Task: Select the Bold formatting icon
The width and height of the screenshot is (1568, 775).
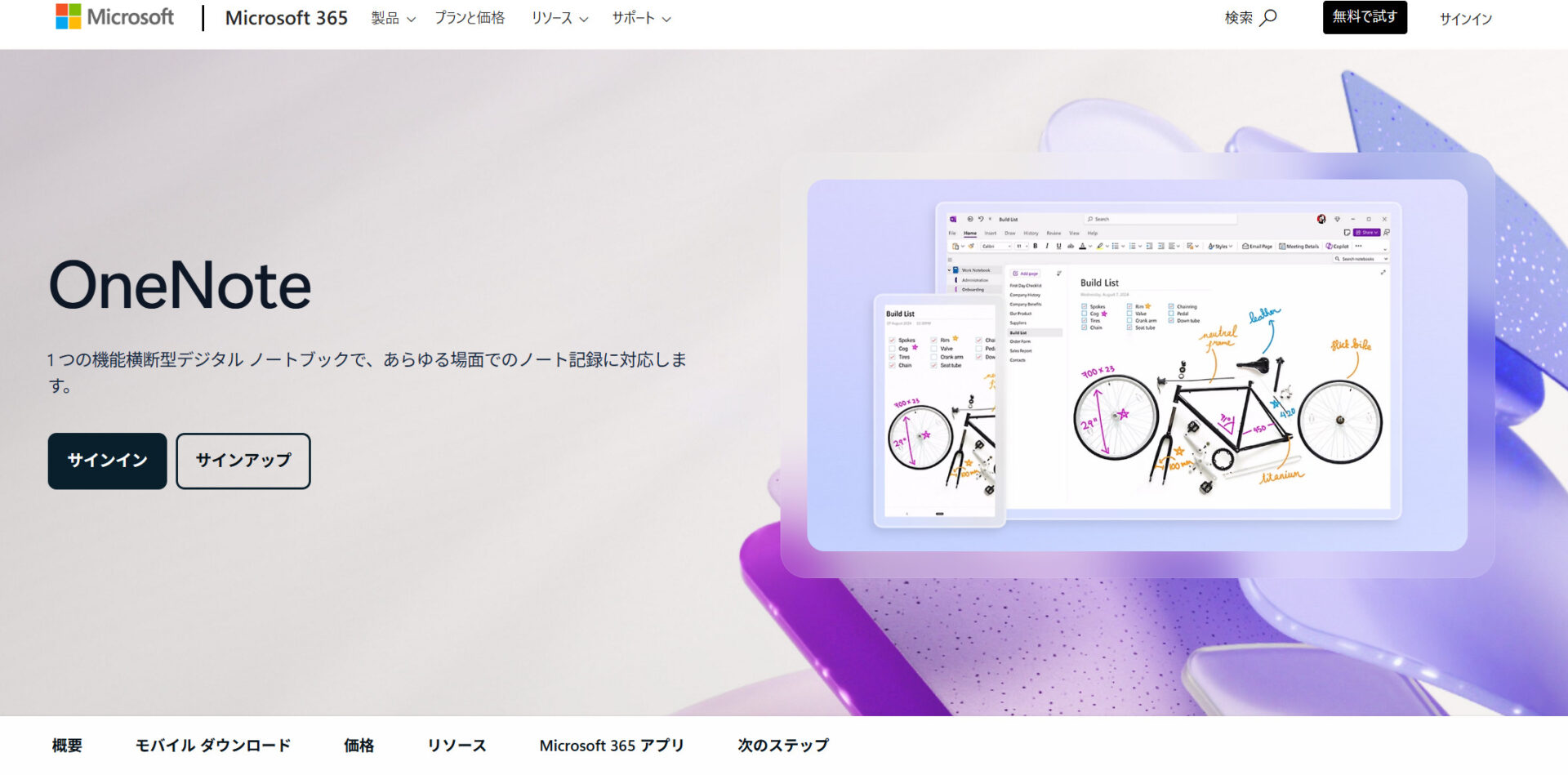Action: tap(1036, 247)
